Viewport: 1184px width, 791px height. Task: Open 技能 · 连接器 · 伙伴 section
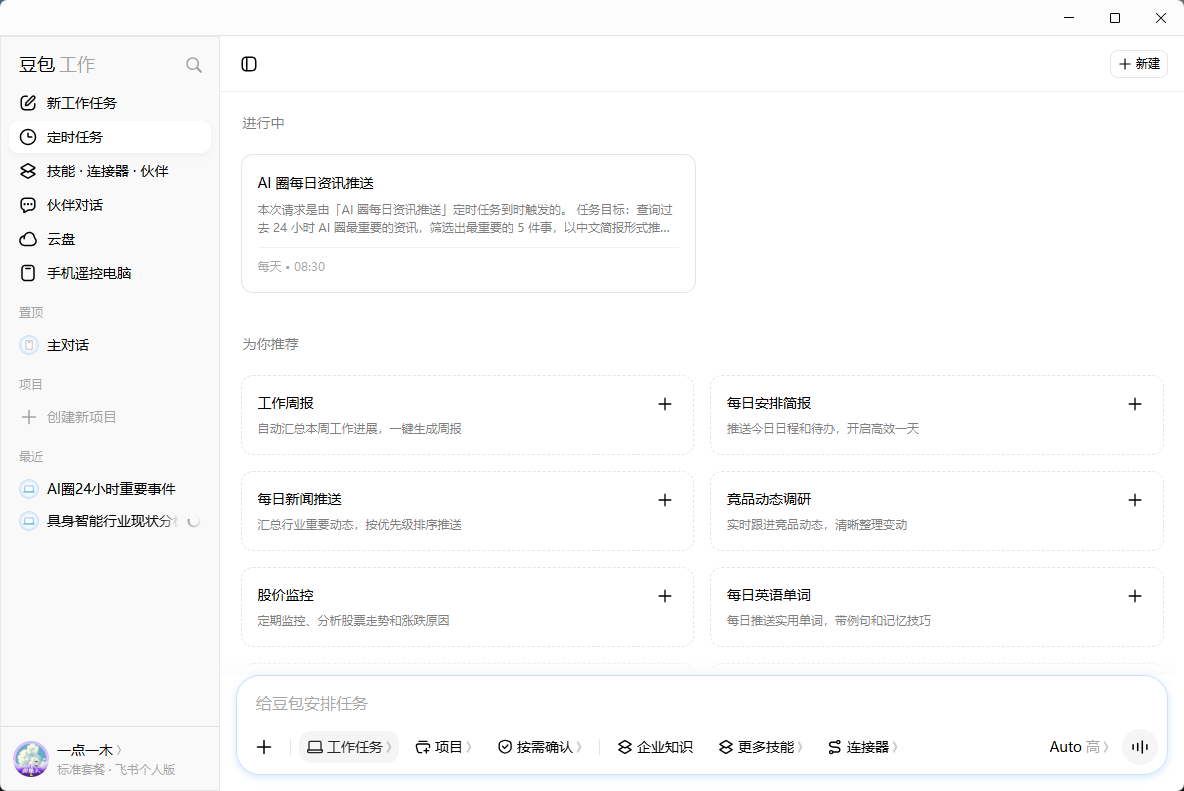pos(109,171)
